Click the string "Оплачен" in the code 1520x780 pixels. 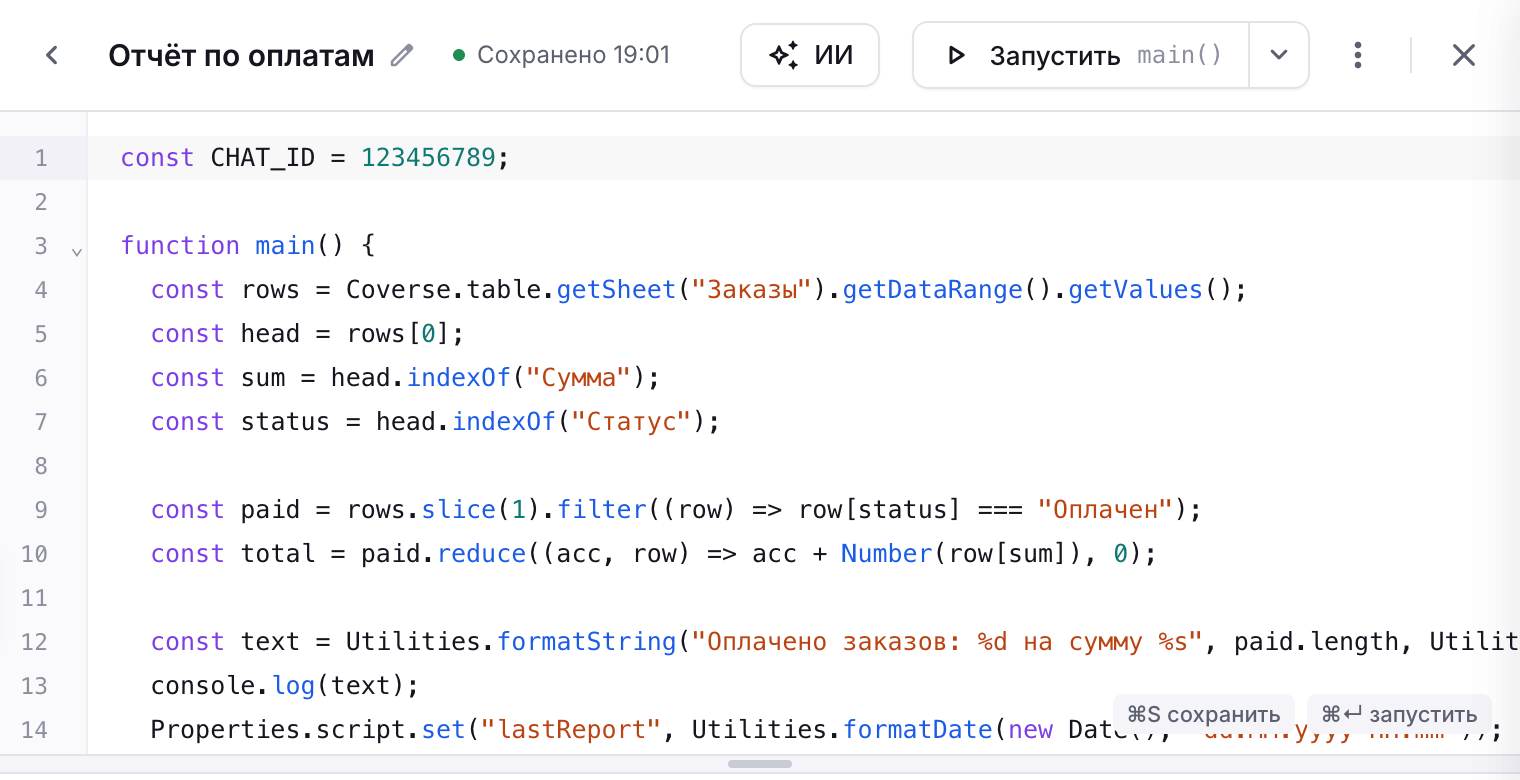tap(1105, 510)
